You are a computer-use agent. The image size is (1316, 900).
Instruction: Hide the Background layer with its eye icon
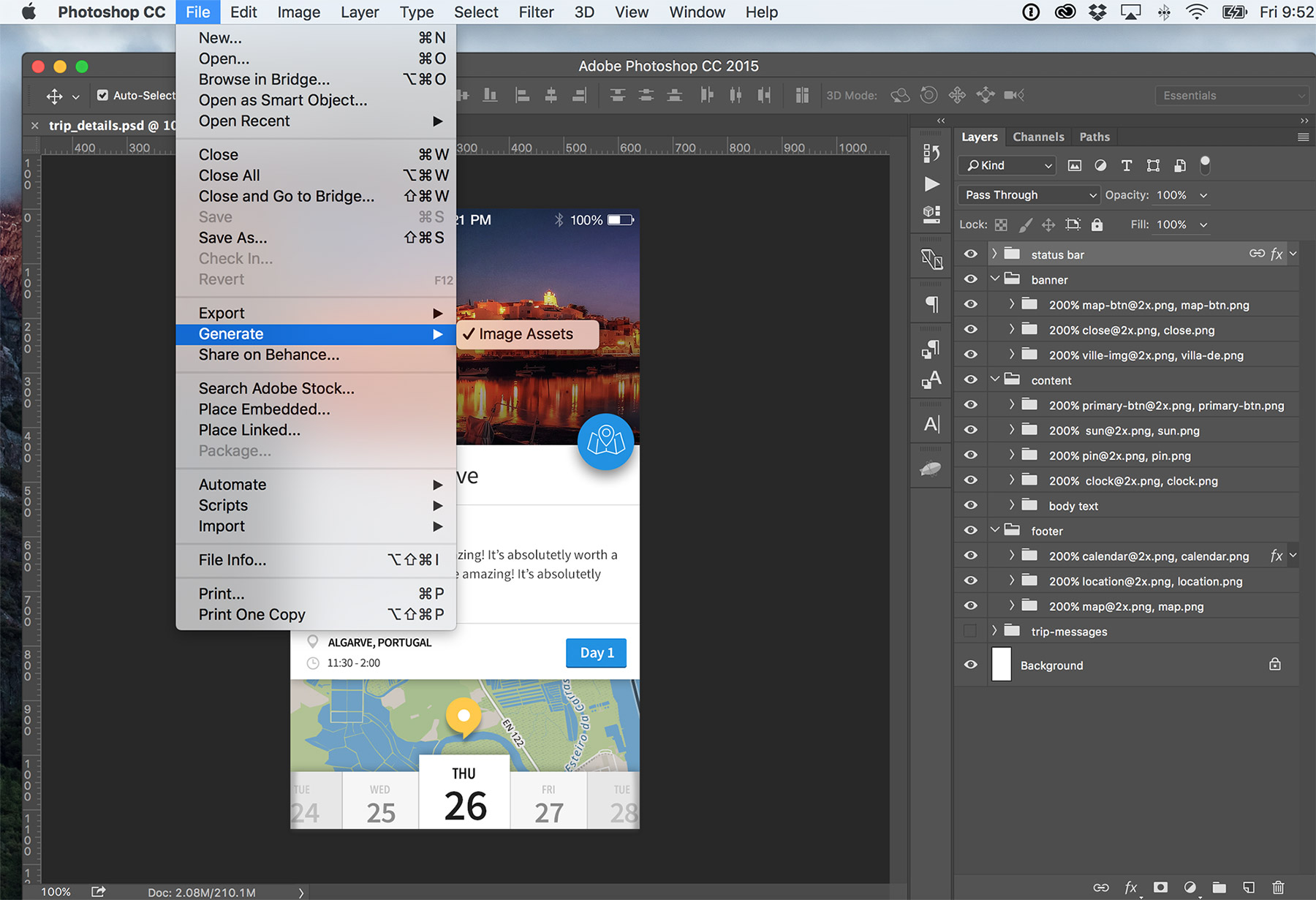pos(970,665)
